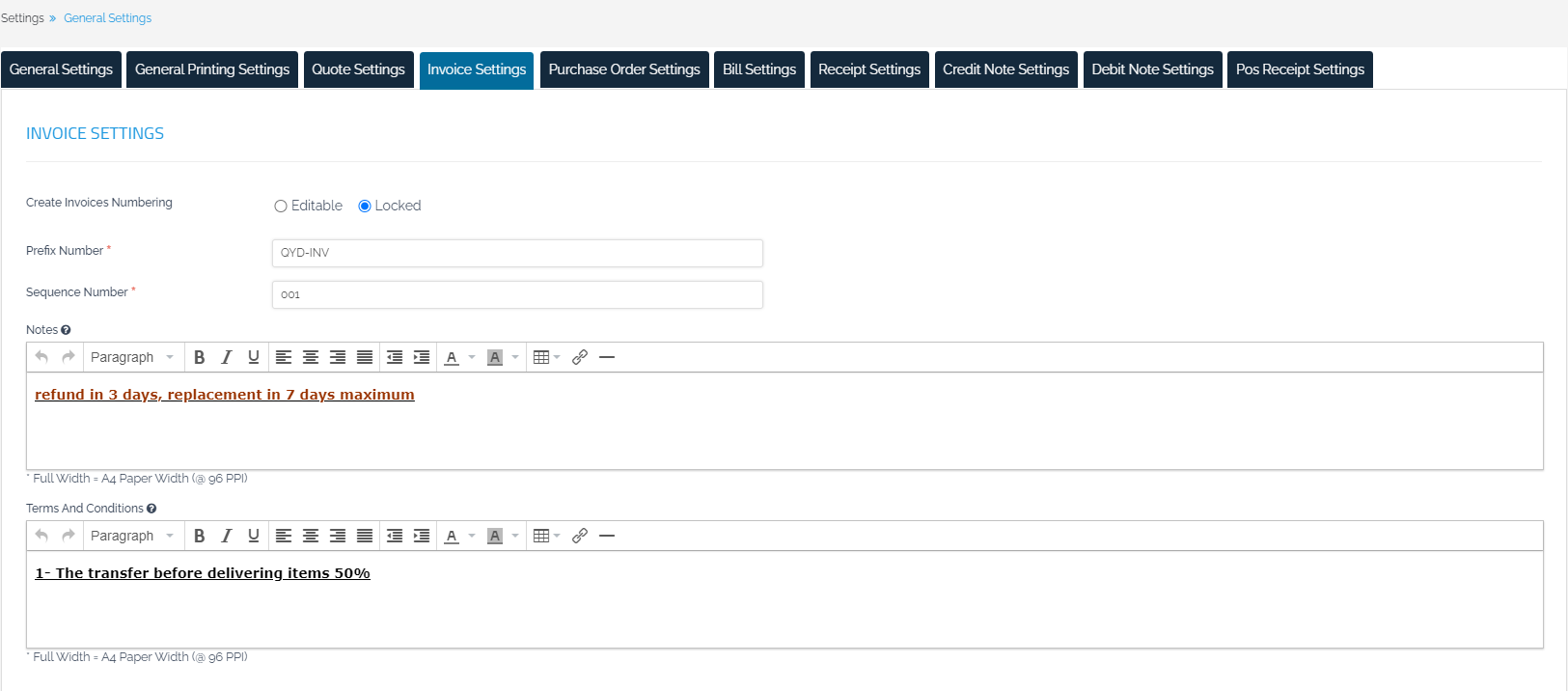Open the Pos Receipt Settings tab
Image resolution: width=1568 pixels, height=691 pixels.
1300,69
